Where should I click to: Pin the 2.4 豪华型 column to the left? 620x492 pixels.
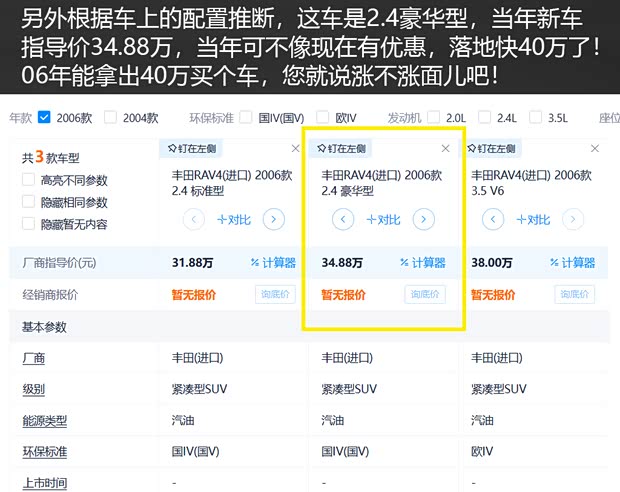click(x=341, y=149)
